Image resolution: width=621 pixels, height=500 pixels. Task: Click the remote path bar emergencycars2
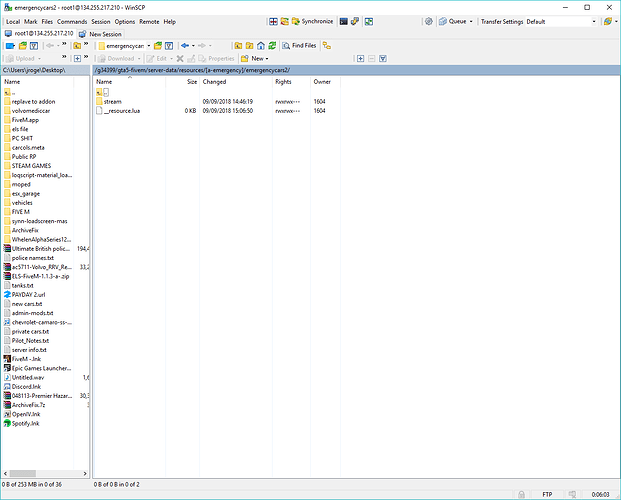[x=356, y=70]
